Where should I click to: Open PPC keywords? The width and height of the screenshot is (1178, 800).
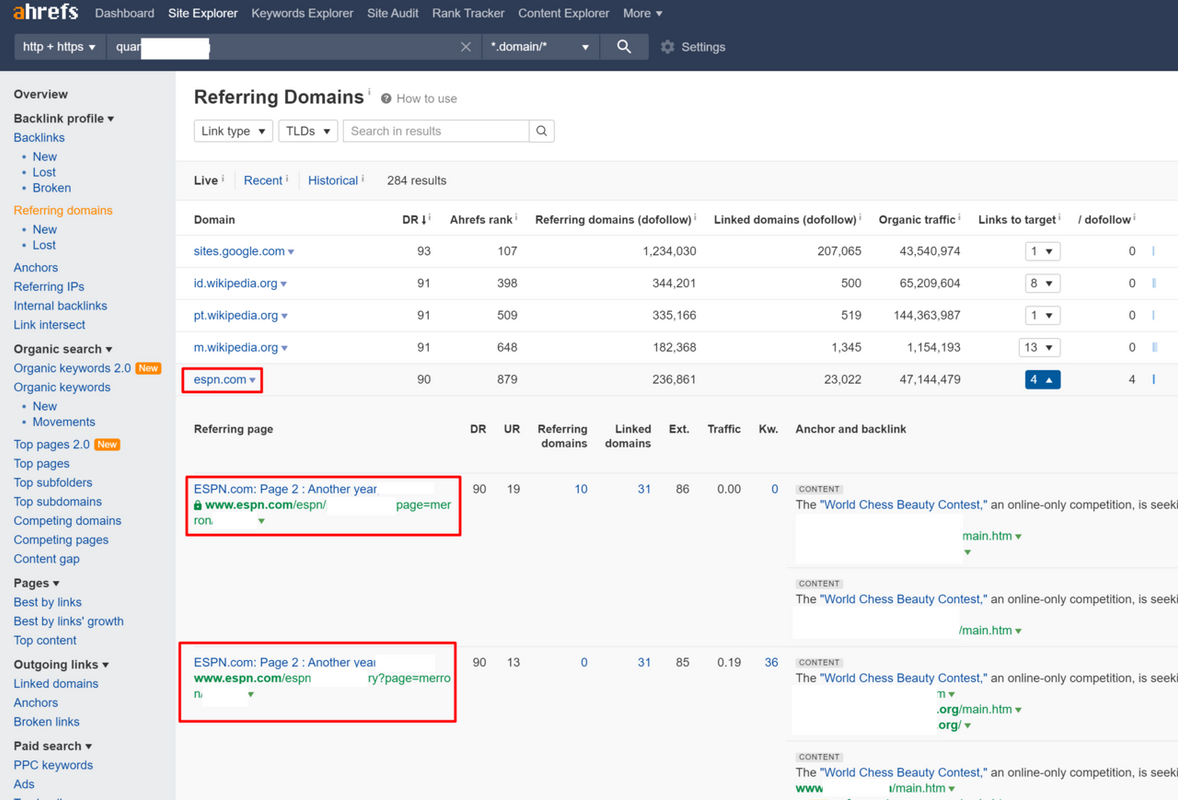(x=53, y=765)
